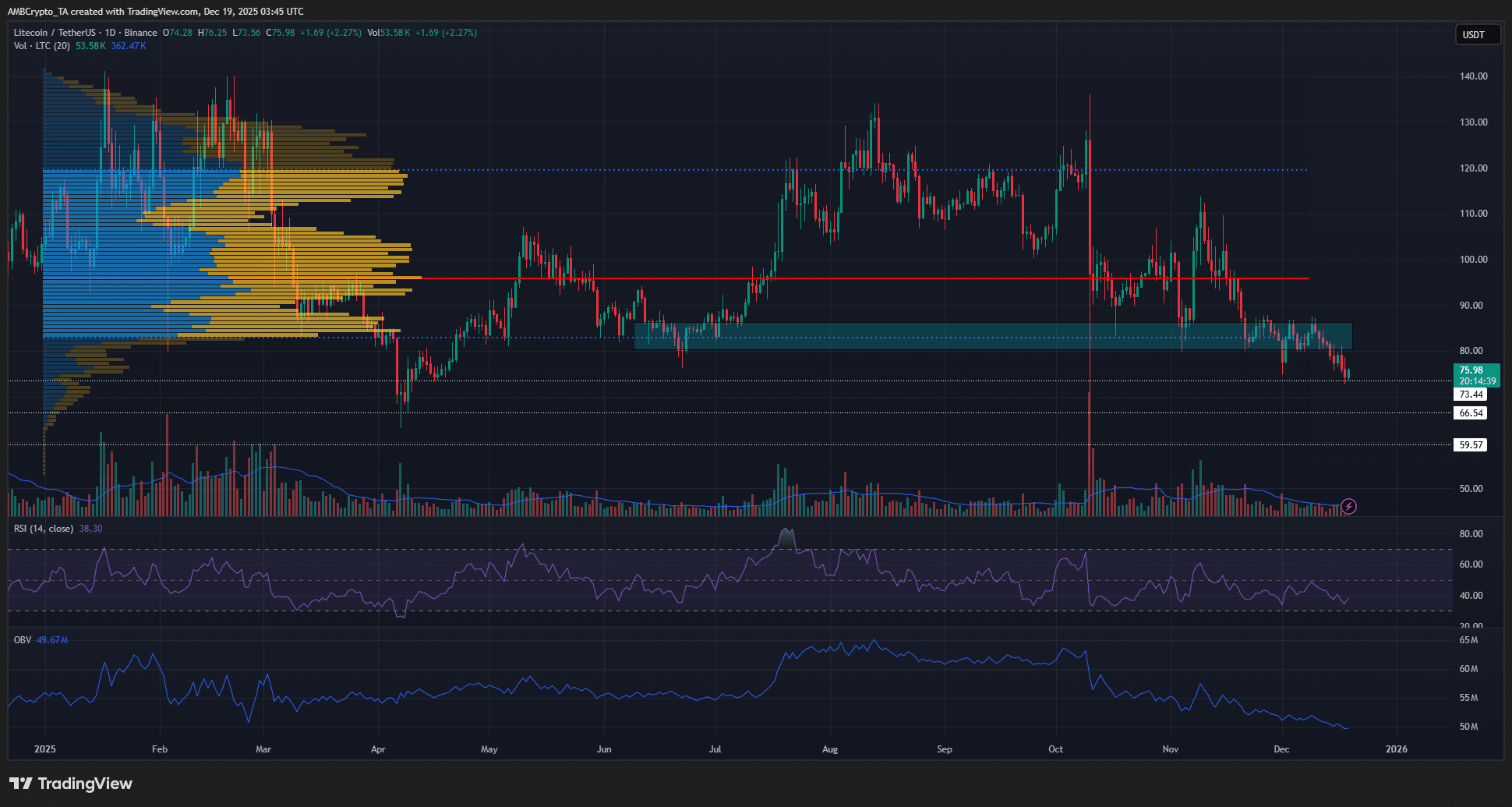
Task: Click the 75.98 current price label
Action: point(1471,370)
